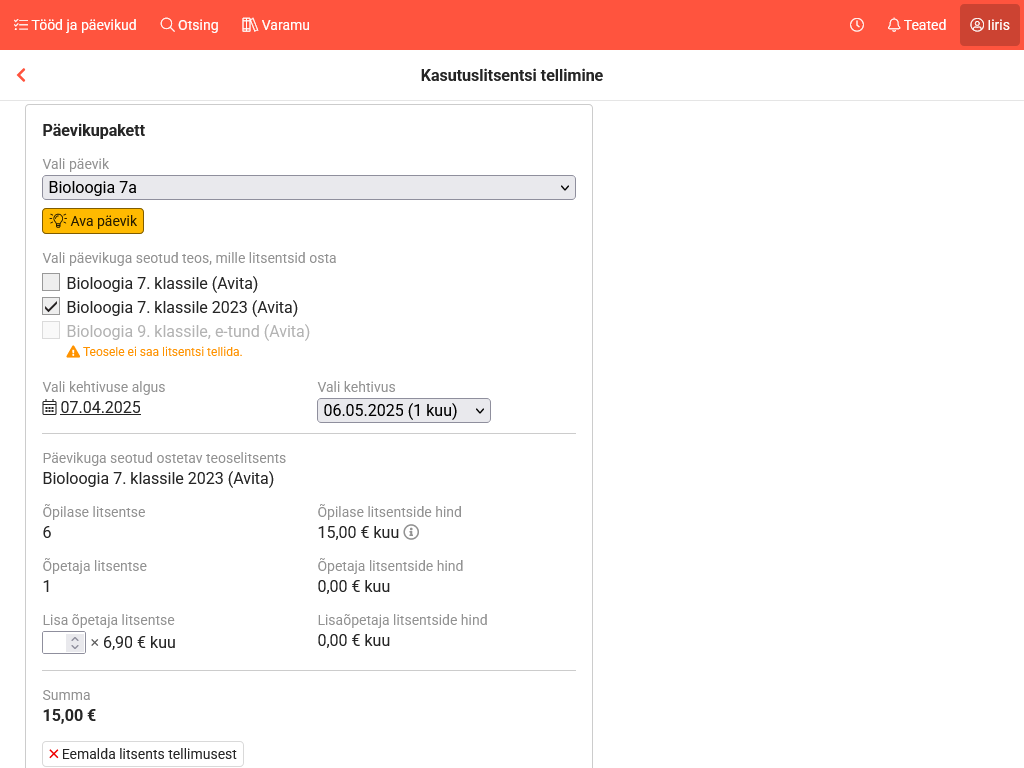Viewport: 1024px width, 768px height.
Task: Click the info icon next to student price
Action: click(x=411, y=532)
